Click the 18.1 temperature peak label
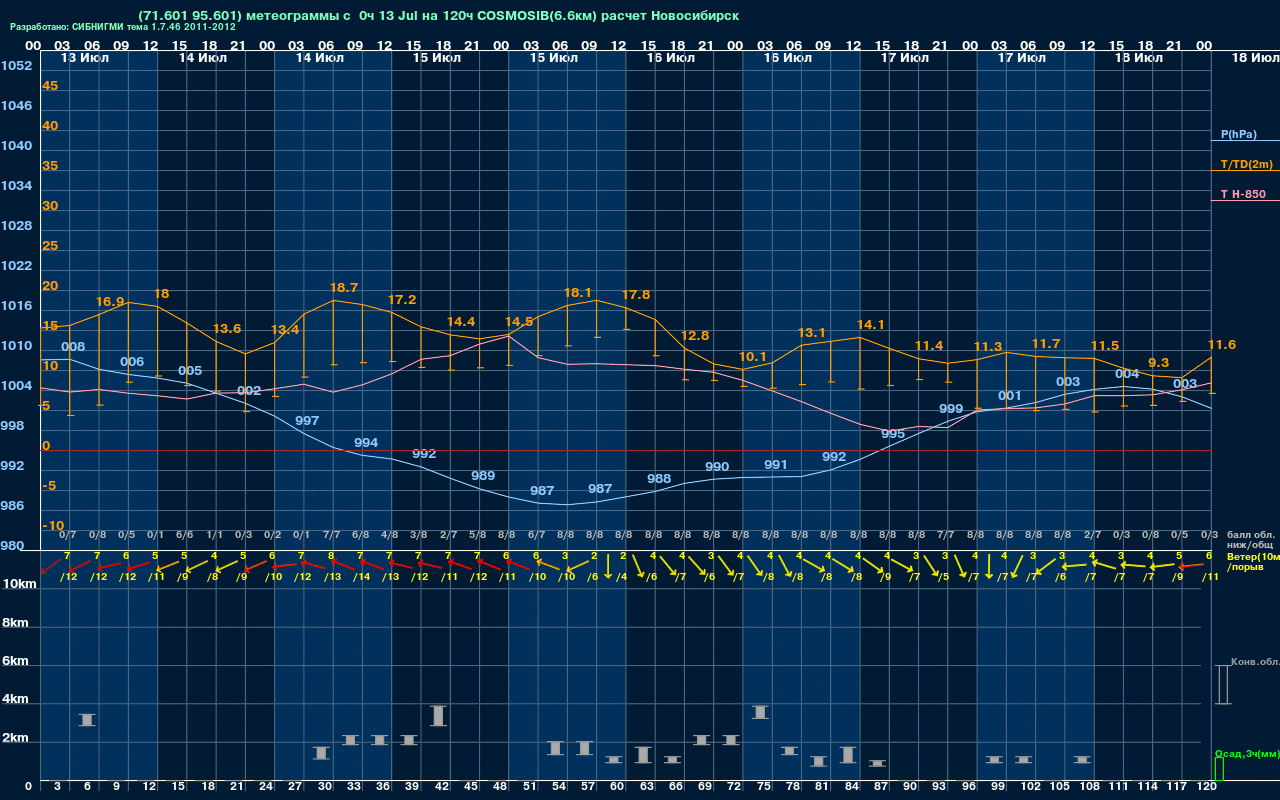This screenshot has height=800, width=1280. click(578, 293)
